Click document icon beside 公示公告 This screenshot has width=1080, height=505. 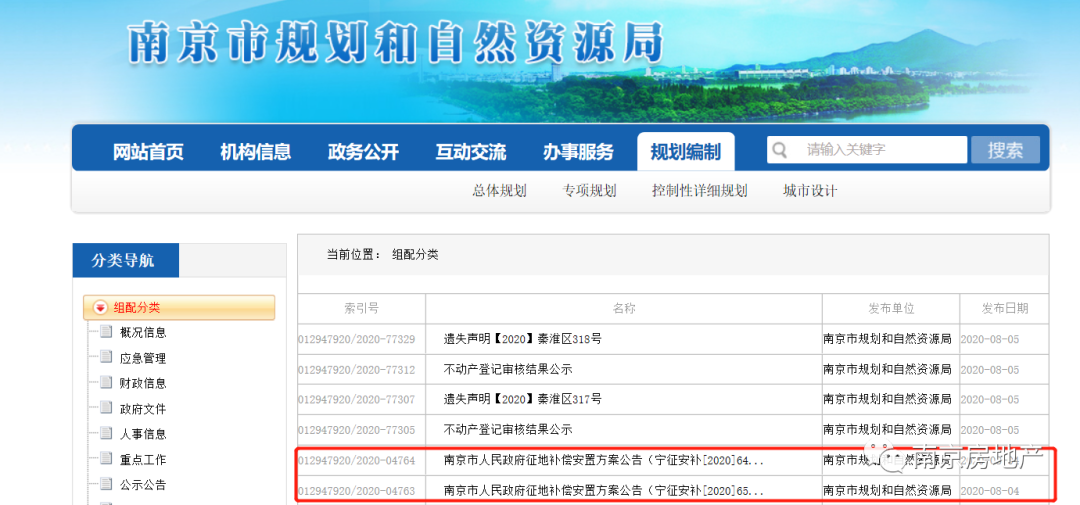pos(106,483)
